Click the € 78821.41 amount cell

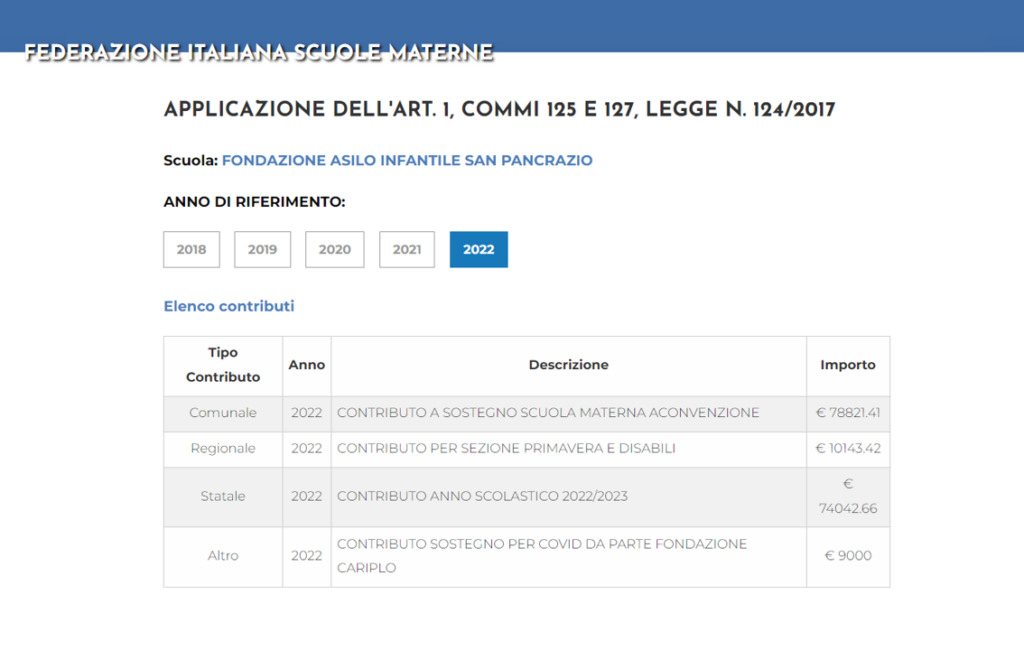click(847, 413)
